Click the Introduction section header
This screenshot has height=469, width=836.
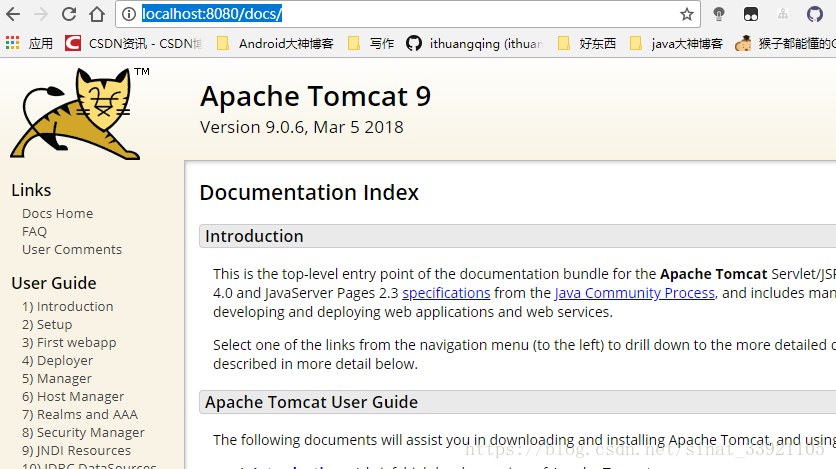(517, 236)
